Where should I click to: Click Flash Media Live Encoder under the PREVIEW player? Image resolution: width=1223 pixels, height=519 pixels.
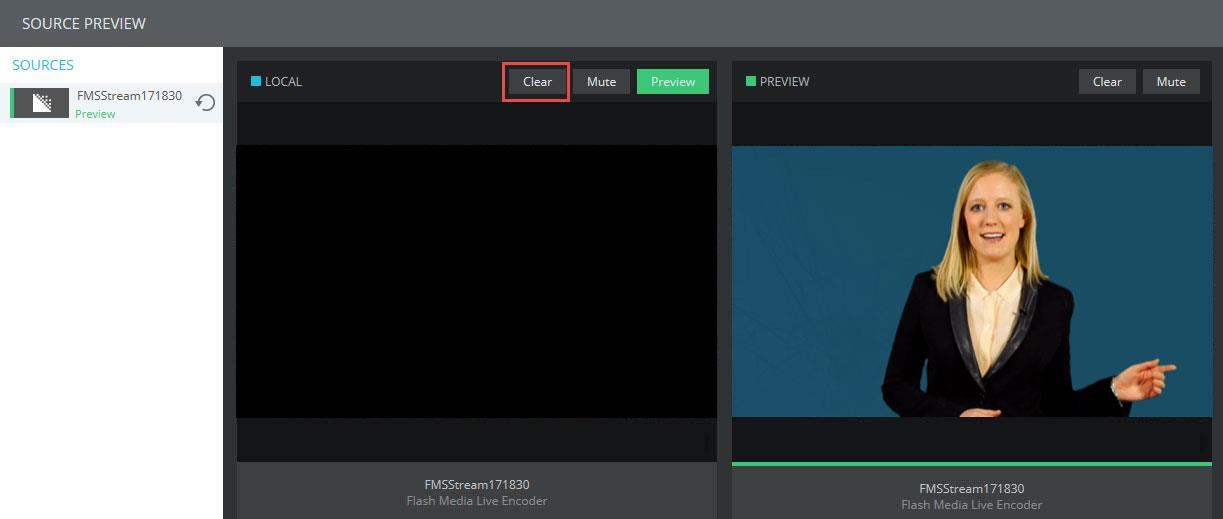point(971,505)
